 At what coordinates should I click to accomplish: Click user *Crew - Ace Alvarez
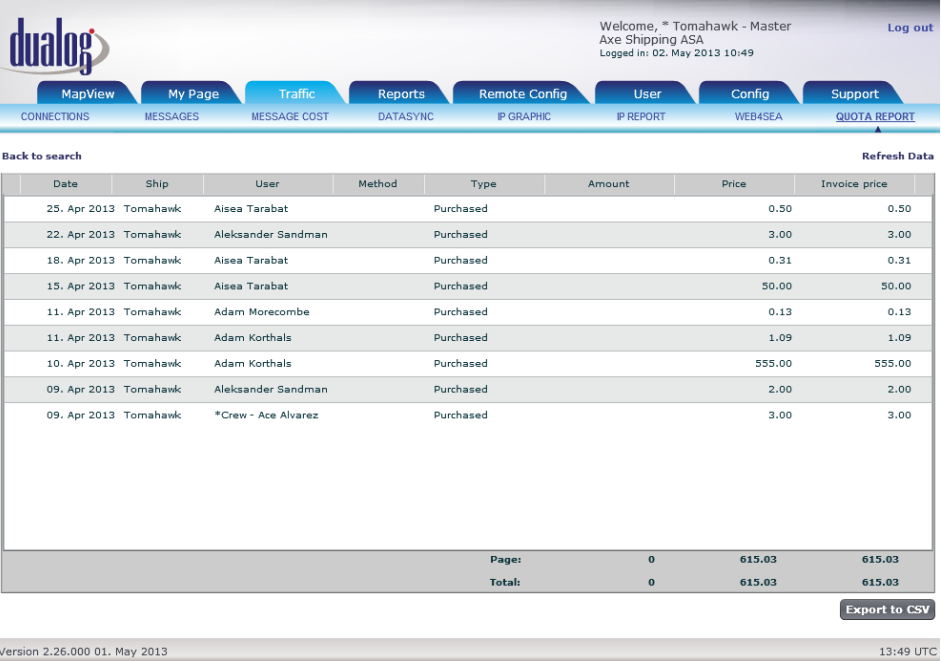tap(266, 415)
